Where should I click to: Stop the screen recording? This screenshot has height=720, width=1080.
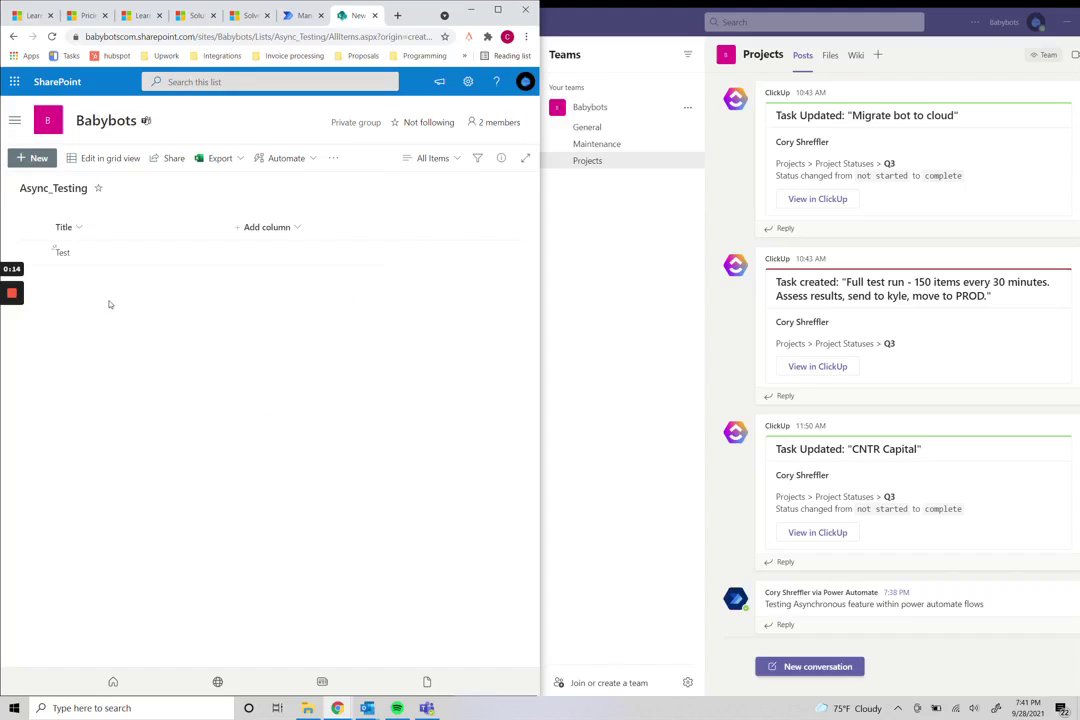point(12,293)
